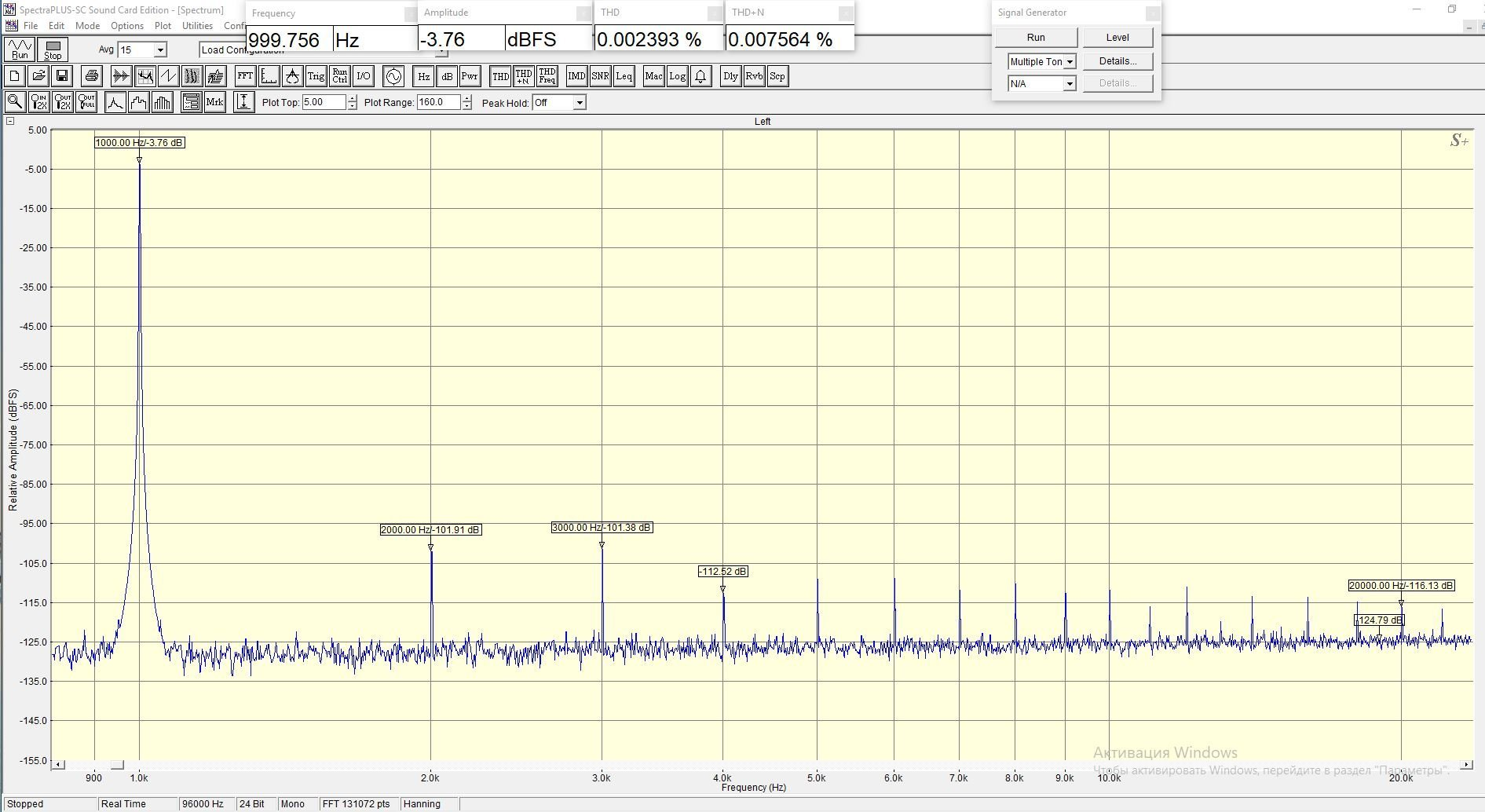Viewport: 1485px width, 812px height.
Task: Open the enabled Details... generator button
Action: pyautogui.click(x=1117, y=61)
